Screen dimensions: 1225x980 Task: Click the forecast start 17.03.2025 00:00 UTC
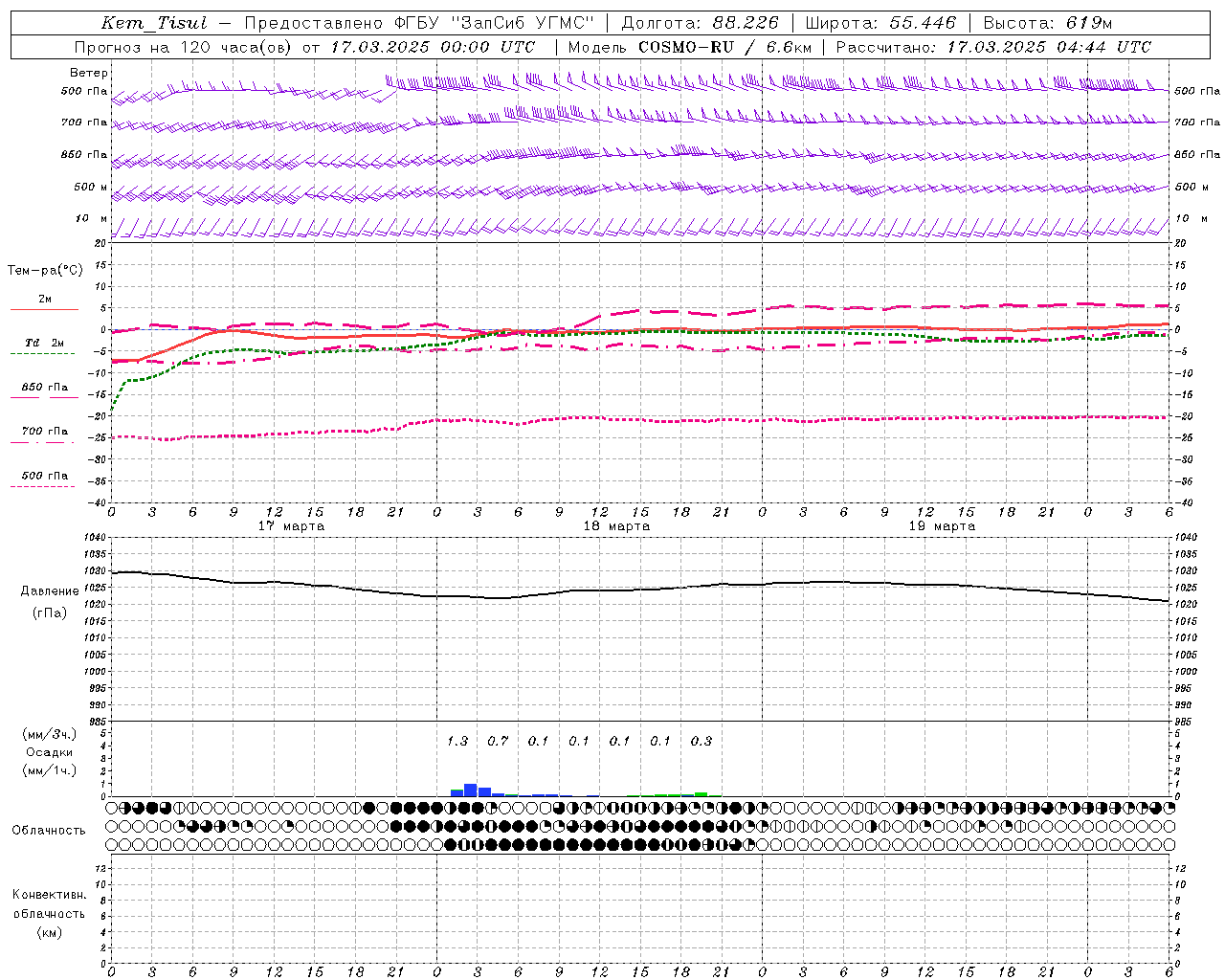433,47
